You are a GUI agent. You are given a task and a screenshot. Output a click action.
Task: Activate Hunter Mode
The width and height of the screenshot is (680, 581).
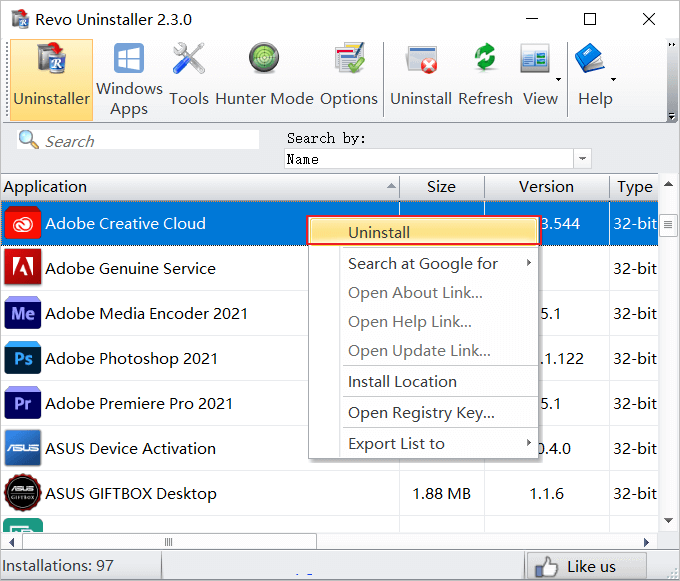pos(264,78)
